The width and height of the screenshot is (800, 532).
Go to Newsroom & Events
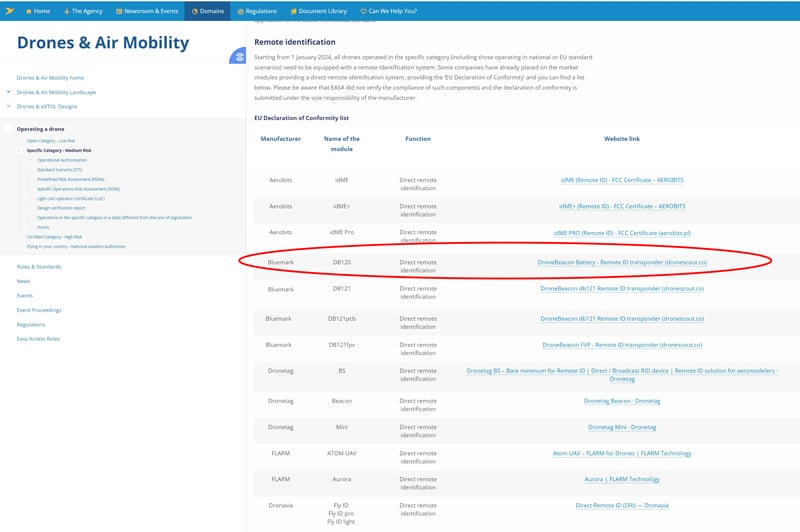(x=147, y=10)
